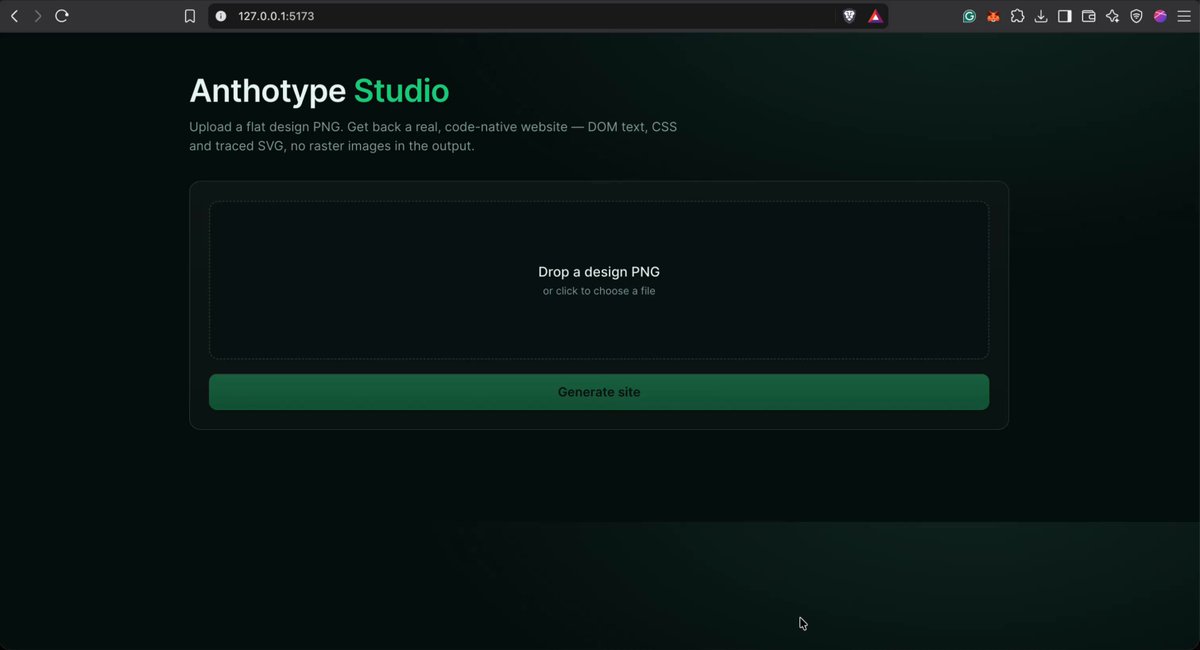The height and width of the screenshot is (650, 1200).
Task: Choose a file in the PNG drop zone
Action: (599, 280)
